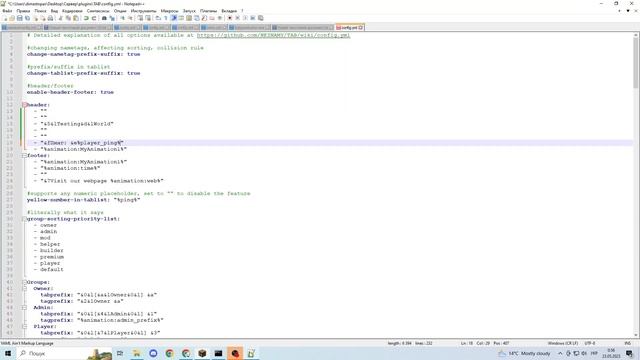Image resolution: width=640 pixels, height=360 pixels.
Task: Open the Document Map toolbar icon
Action: pyautogui.click(x=189, y=18)
